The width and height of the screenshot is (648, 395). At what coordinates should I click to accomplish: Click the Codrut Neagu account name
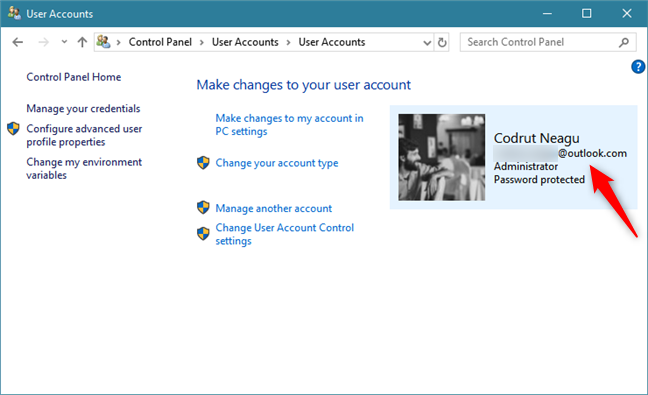(536, 138)
